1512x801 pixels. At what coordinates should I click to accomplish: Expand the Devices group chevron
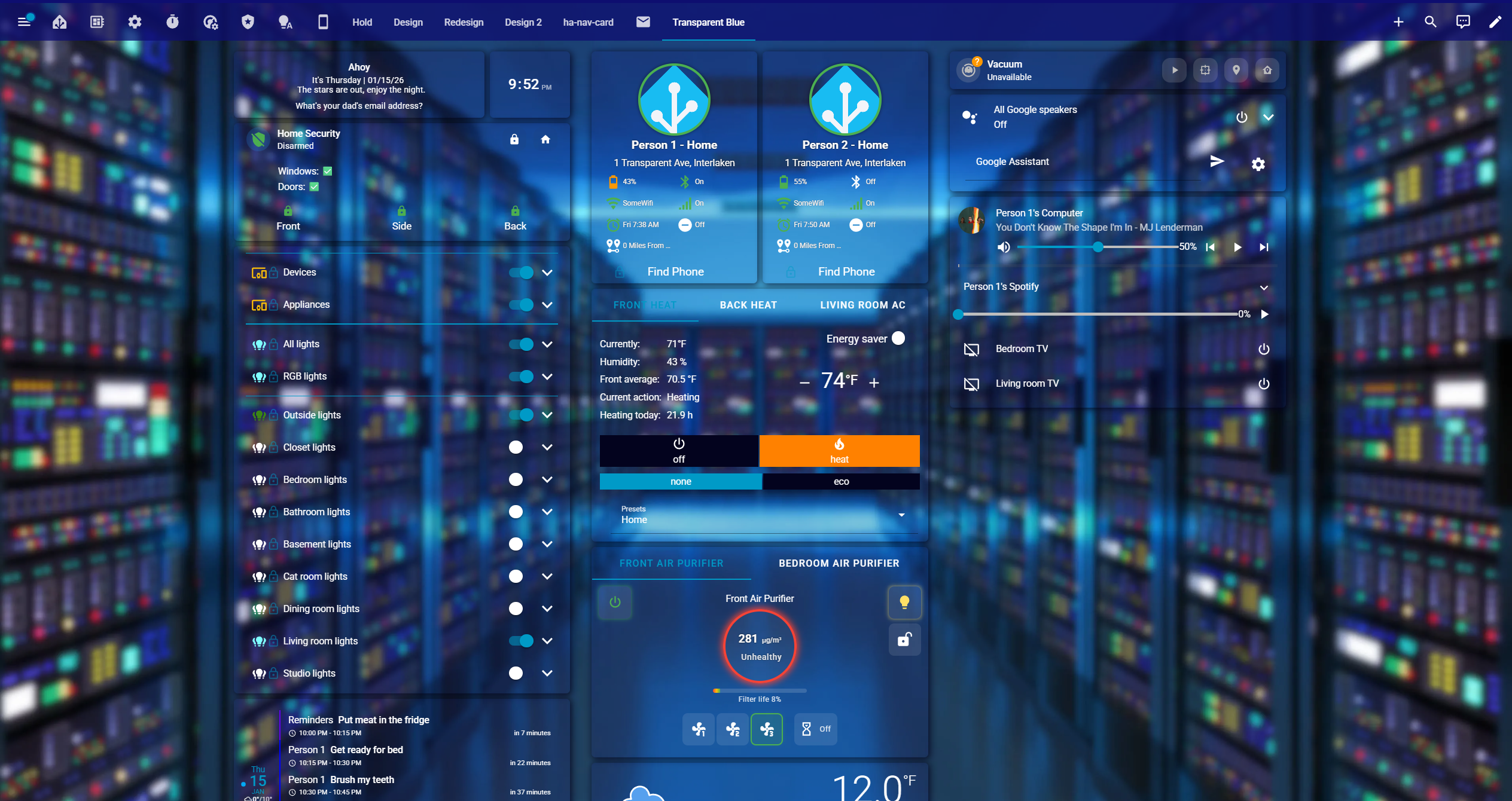[547, 273]
